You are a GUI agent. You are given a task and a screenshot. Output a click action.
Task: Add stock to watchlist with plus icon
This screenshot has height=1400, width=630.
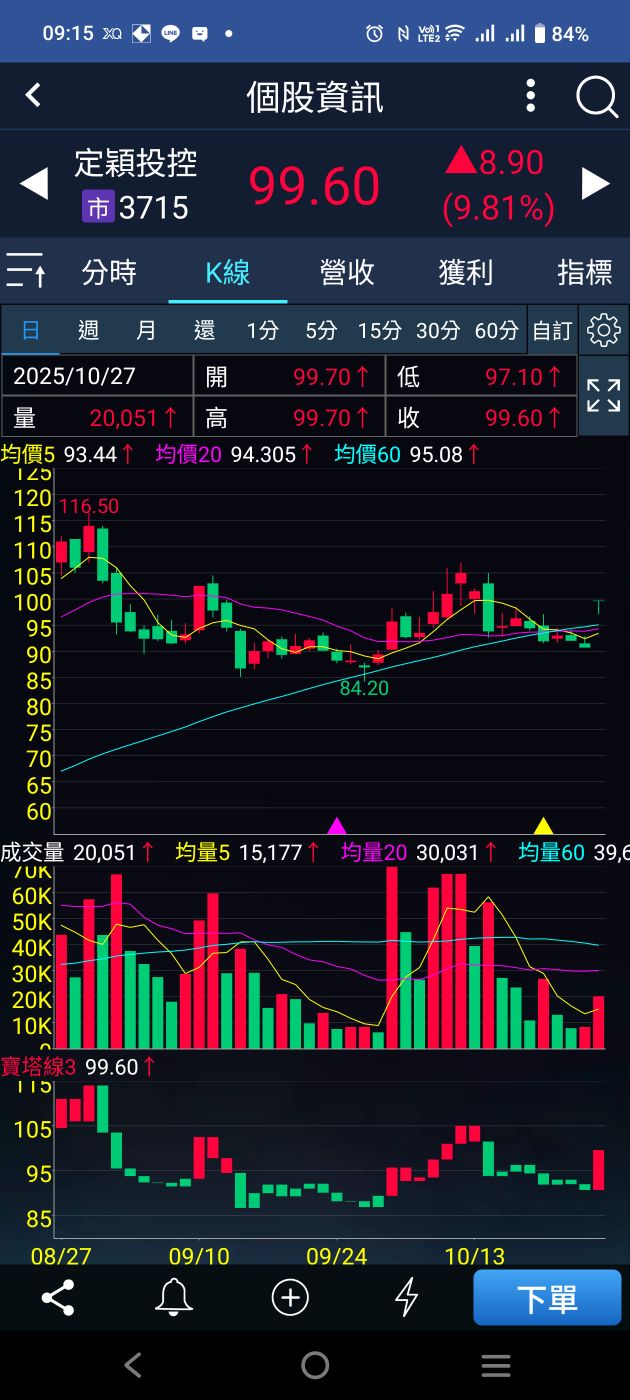290,1297
